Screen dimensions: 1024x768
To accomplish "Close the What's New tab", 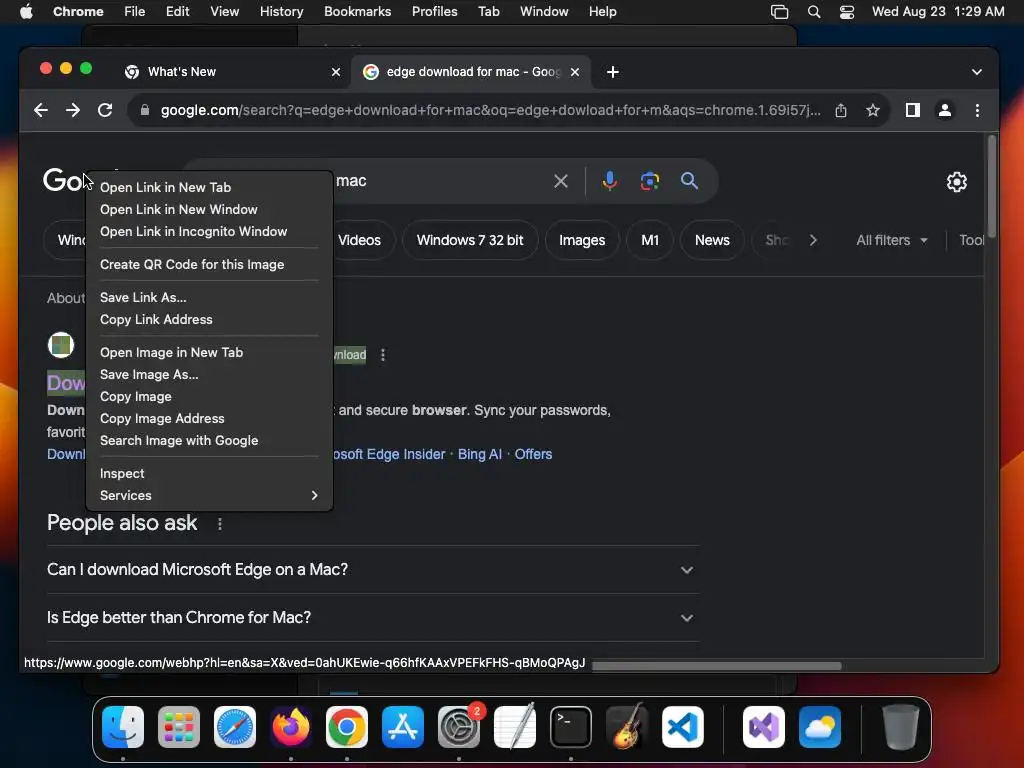I will click(x=336, y=72).
